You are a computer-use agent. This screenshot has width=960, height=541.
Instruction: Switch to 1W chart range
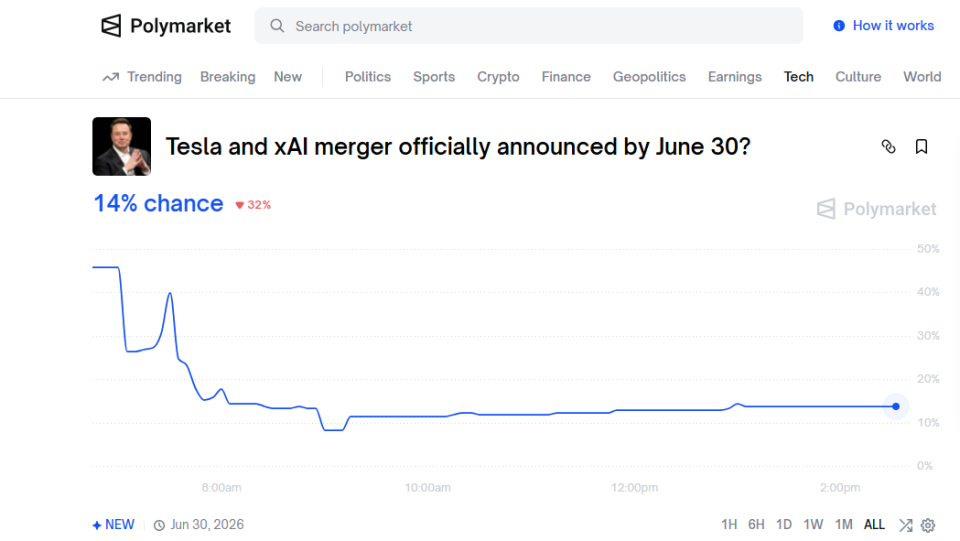813,525
